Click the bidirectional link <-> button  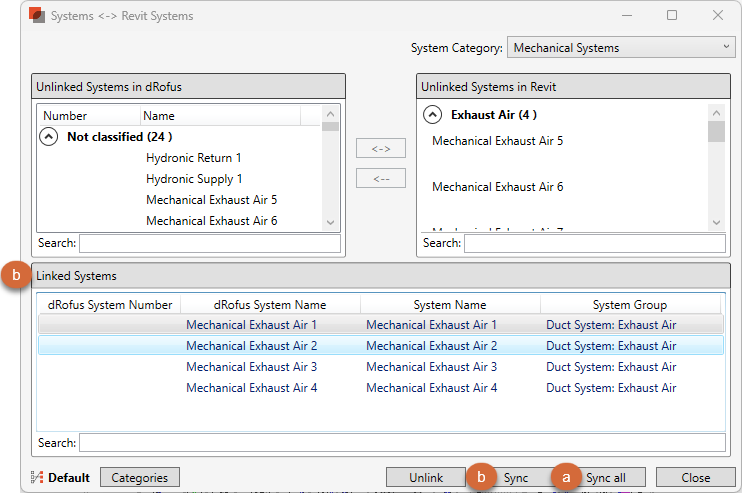coord(381,149)
